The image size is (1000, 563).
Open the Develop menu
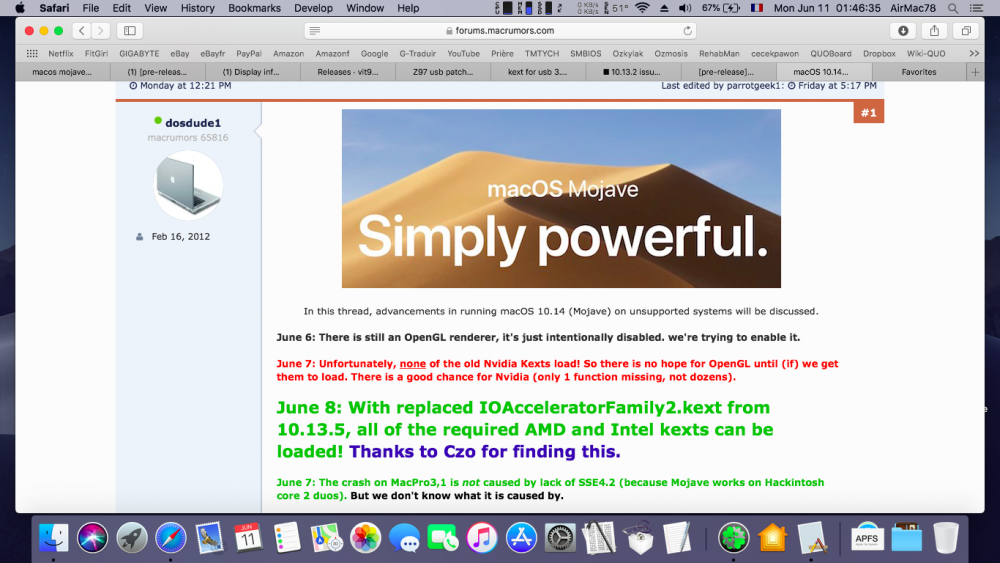coord(313,8)
